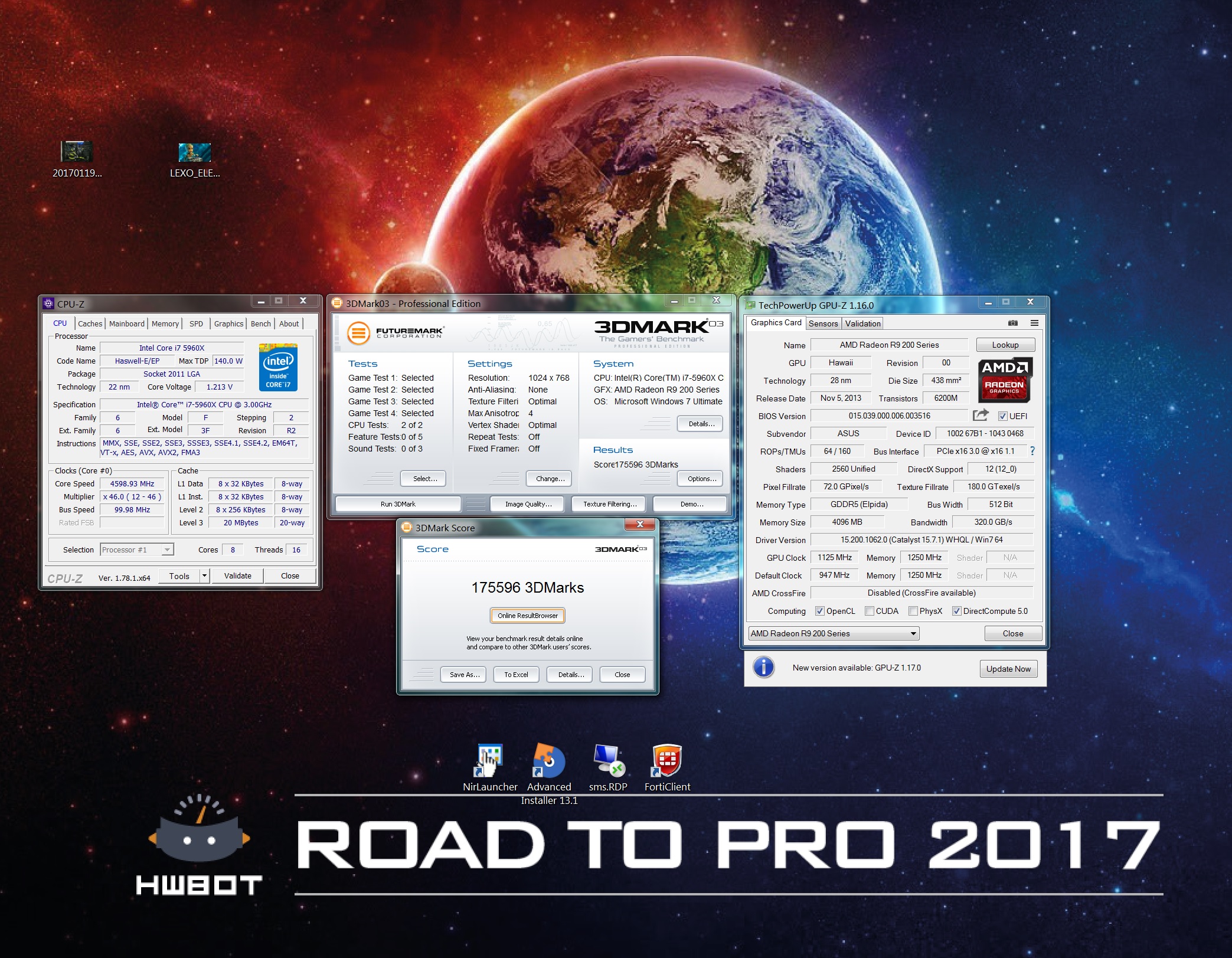Image resolution: width=1232 pixels, height=958 pixels.
Task: Open the GPU-Z hamburger menu icon
Action: (1034, 323)
